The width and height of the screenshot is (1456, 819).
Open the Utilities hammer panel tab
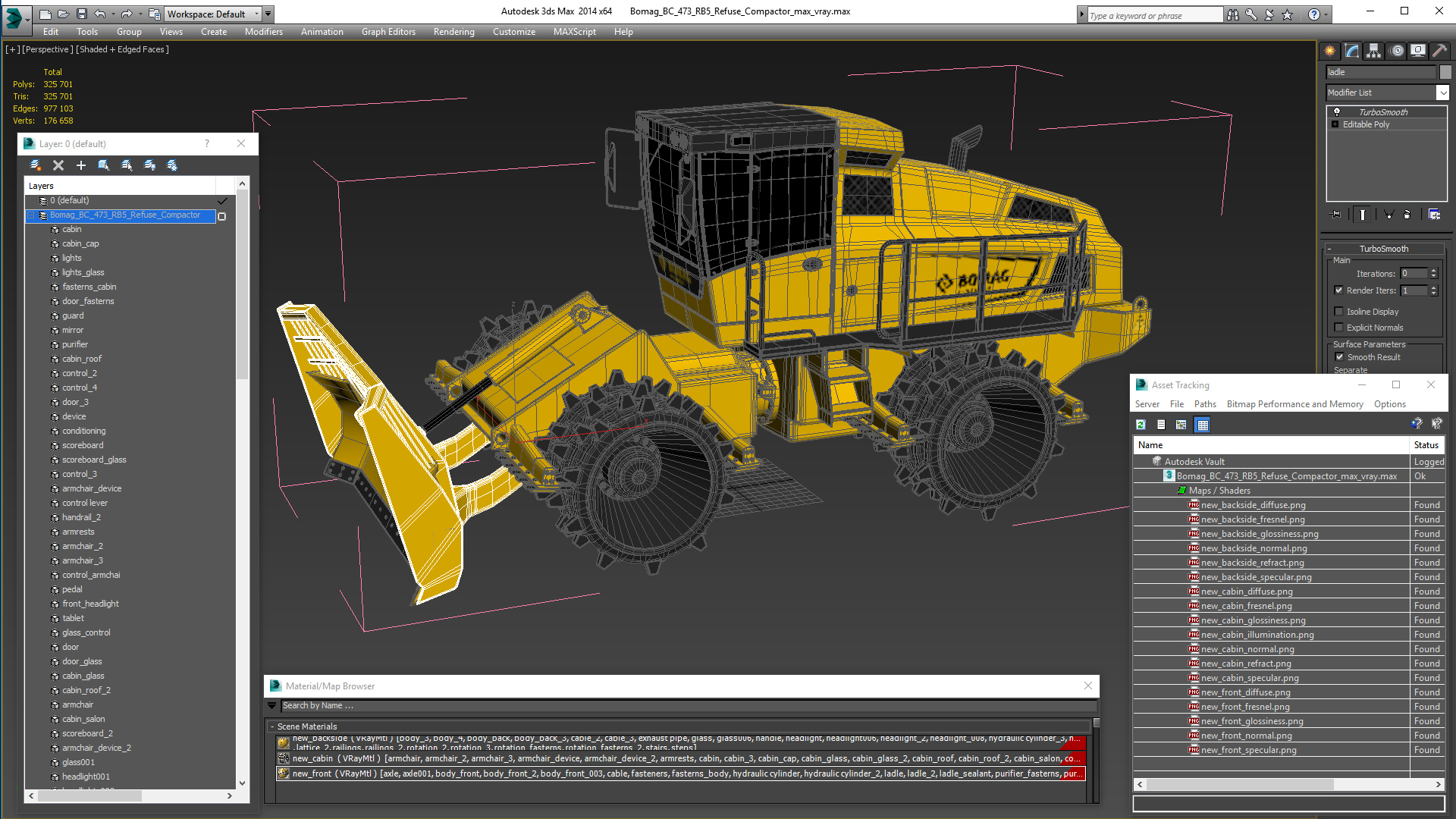[1439, 51]
